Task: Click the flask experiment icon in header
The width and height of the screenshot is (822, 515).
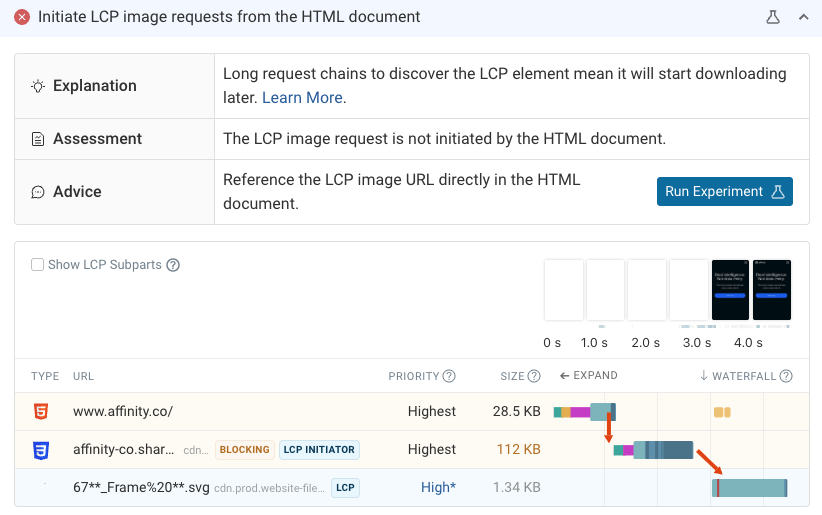Action: (772, 17)
